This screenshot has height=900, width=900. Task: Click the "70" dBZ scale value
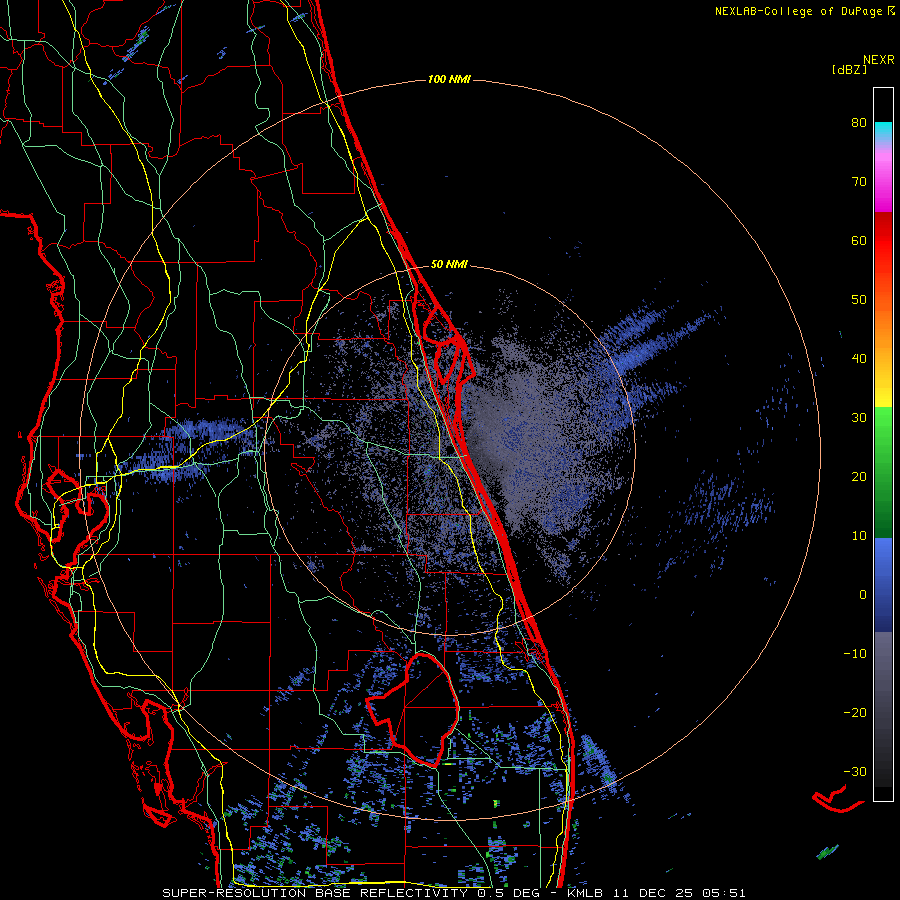tap(859, 182)
